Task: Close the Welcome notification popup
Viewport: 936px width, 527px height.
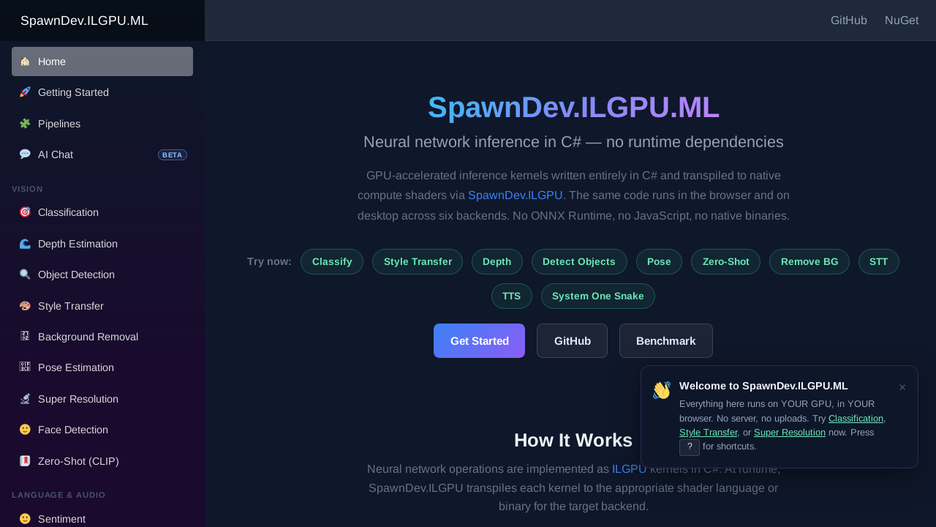Action: [902, 387]
